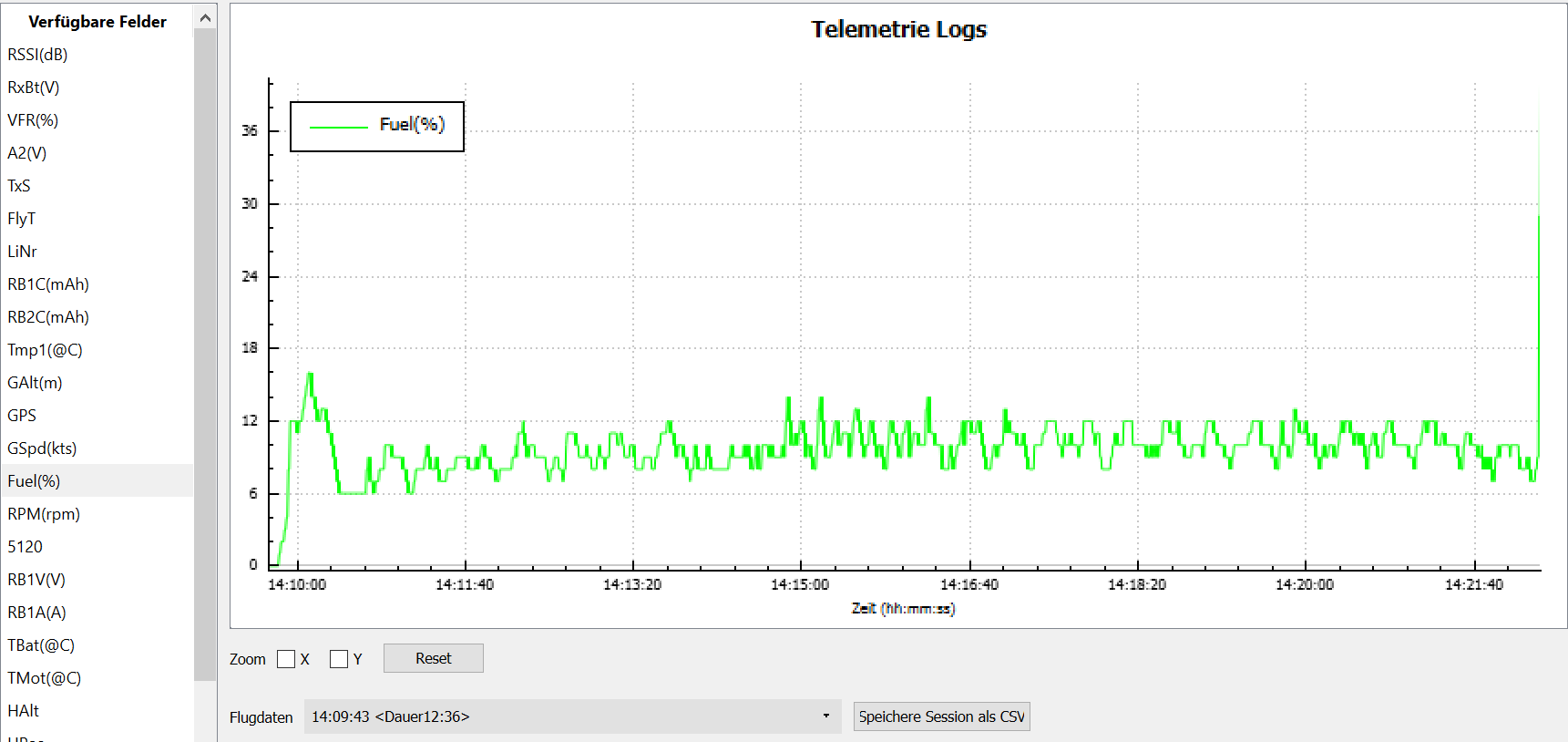Enable the X zoom checkbox

click(286, 659)
